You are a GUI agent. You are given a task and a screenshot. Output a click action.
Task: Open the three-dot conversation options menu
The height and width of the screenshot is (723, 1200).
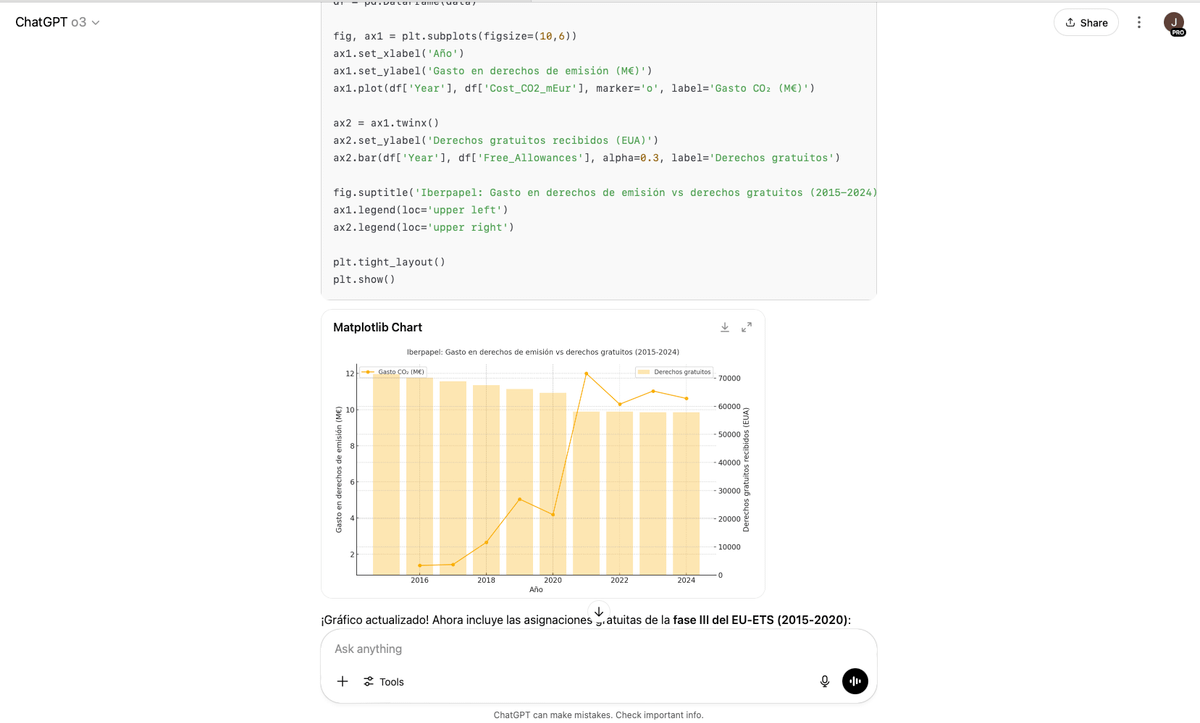(x=1139, y=22)
